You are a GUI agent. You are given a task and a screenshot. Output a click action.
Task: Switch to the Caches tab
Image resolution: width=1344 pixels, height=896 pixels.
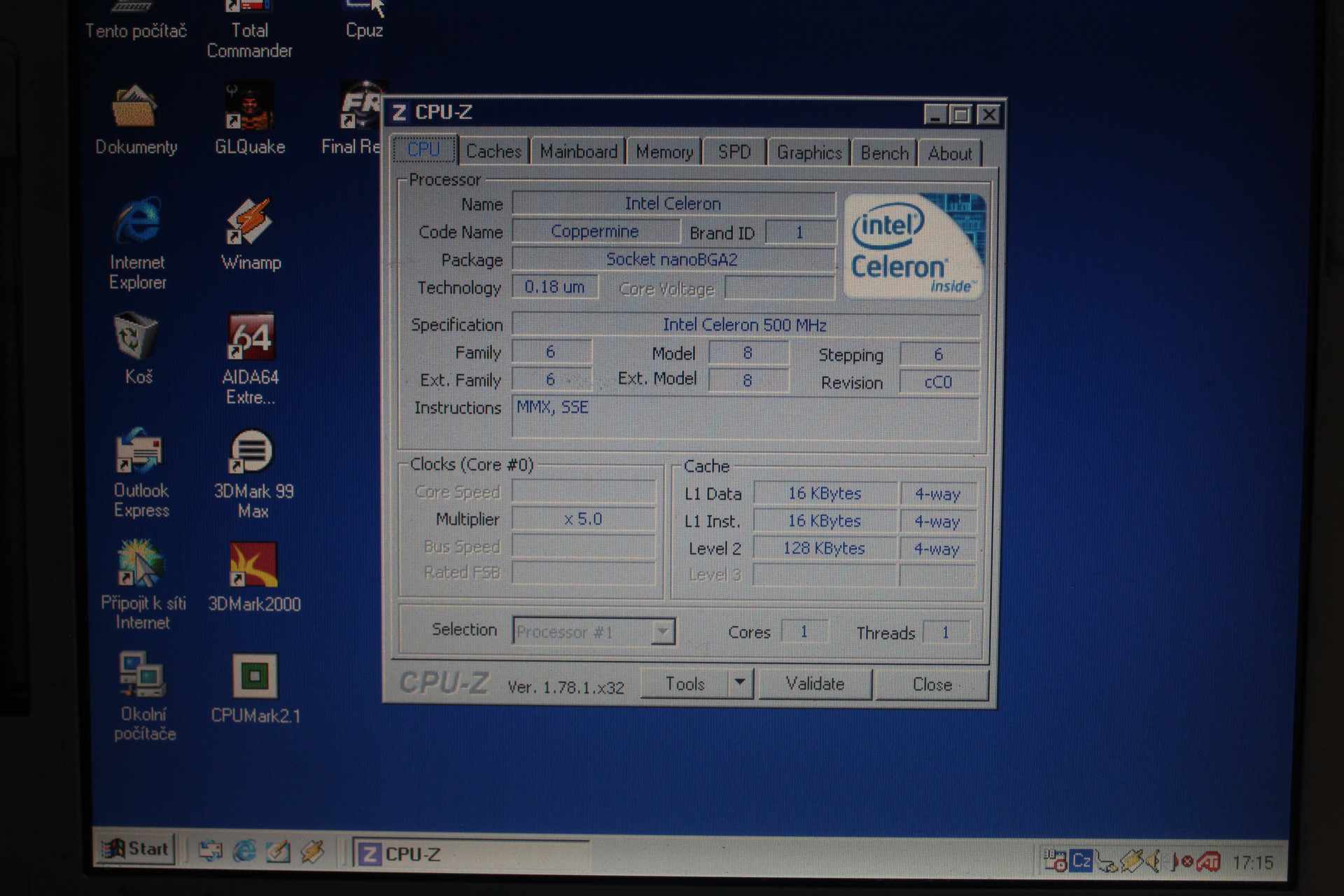[x=493, y=151]
